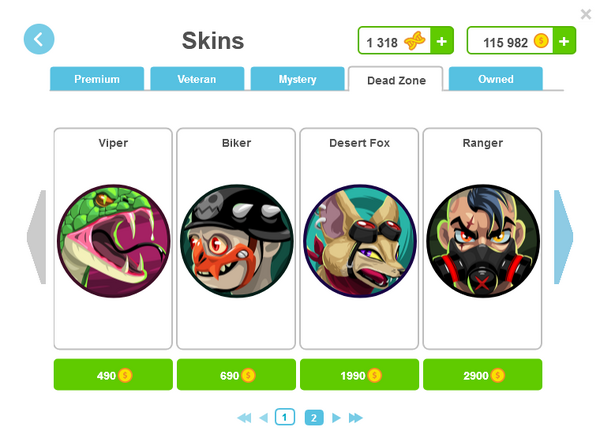Buy Biker skin for 690 coins
The width and height of the screenshot is (600, 442).
tap(236, 375)
